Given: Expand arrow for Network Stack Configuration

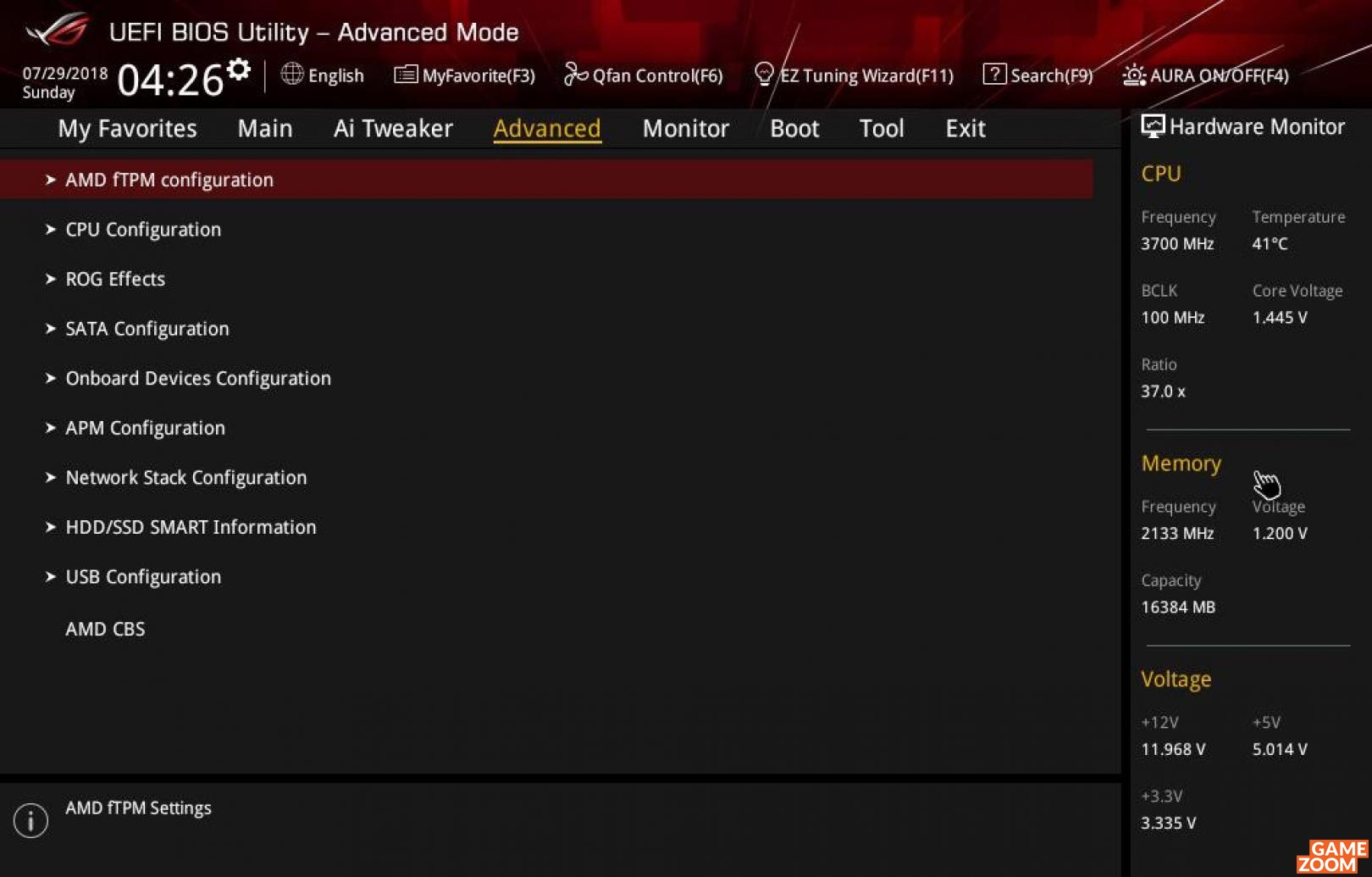Looking at the screenshot, I should tap(50, 477).
